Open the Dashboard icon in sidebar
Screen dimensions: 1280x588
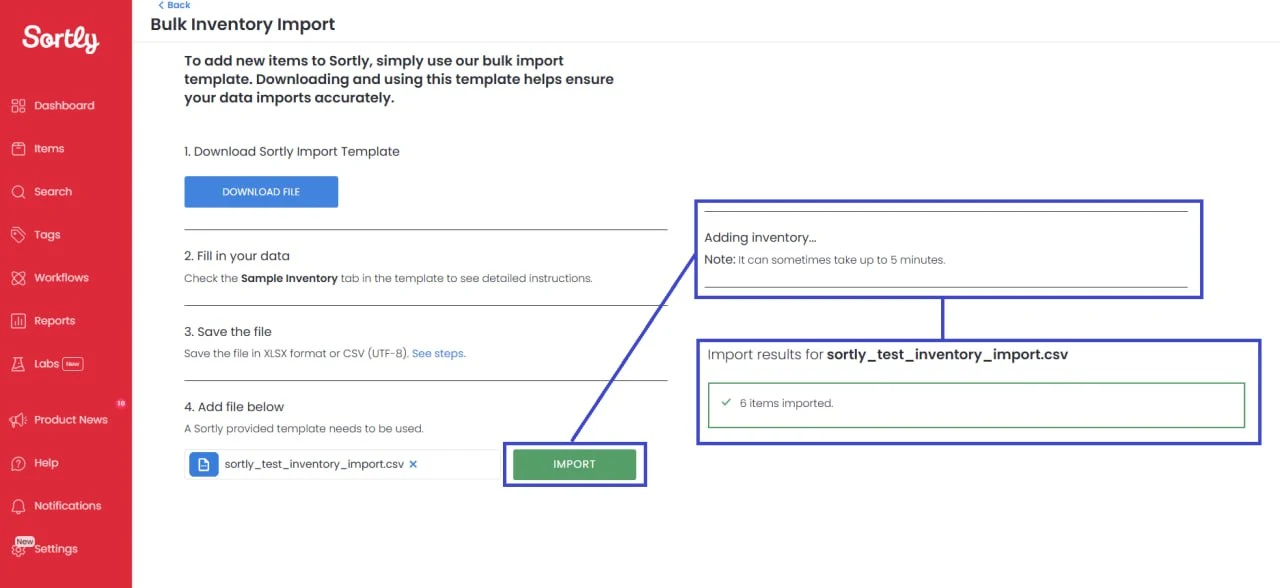(18, 106)
